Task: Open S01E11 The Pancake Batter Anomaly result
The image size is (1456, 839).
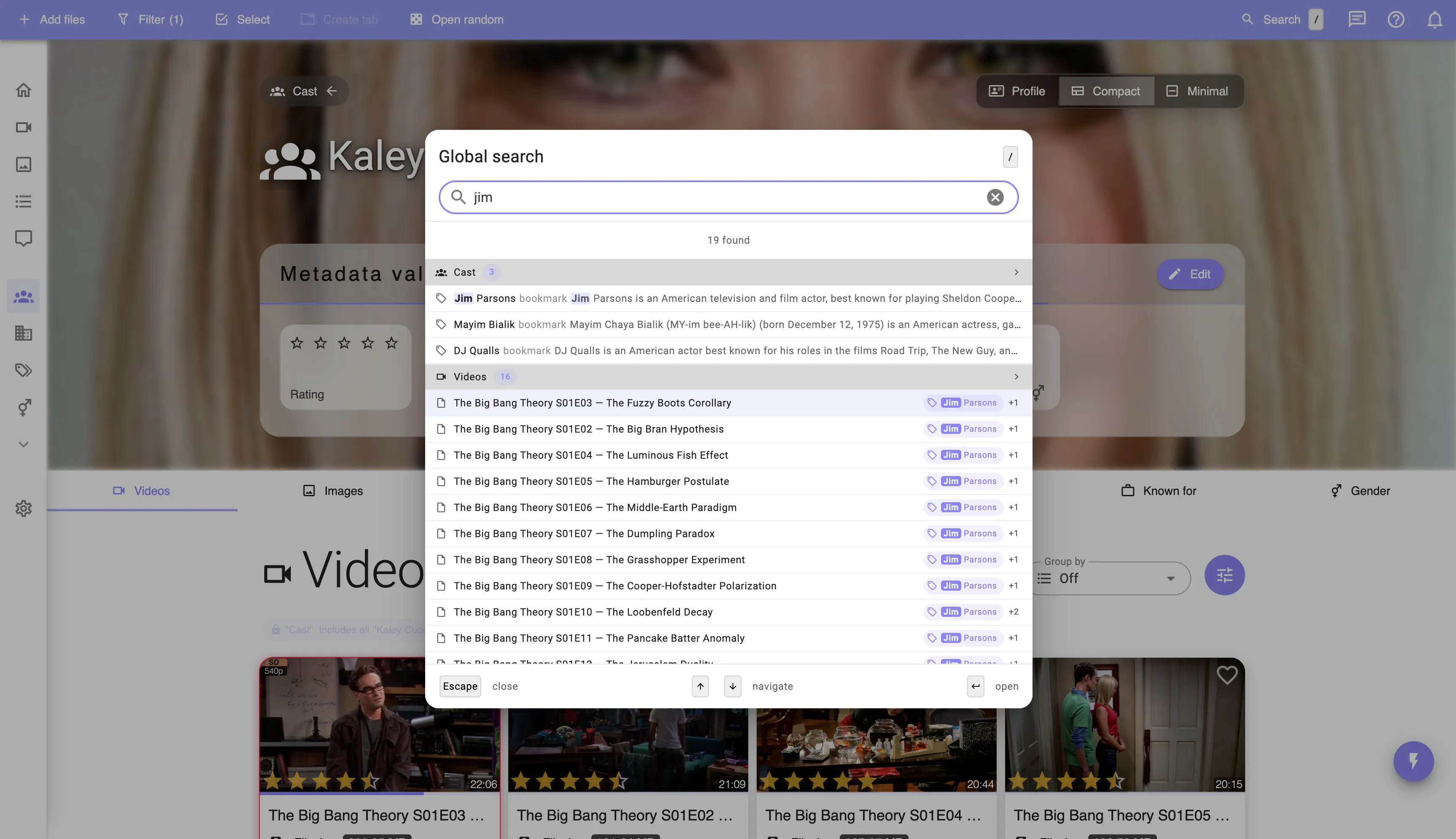Action: [x=728, y=638]
